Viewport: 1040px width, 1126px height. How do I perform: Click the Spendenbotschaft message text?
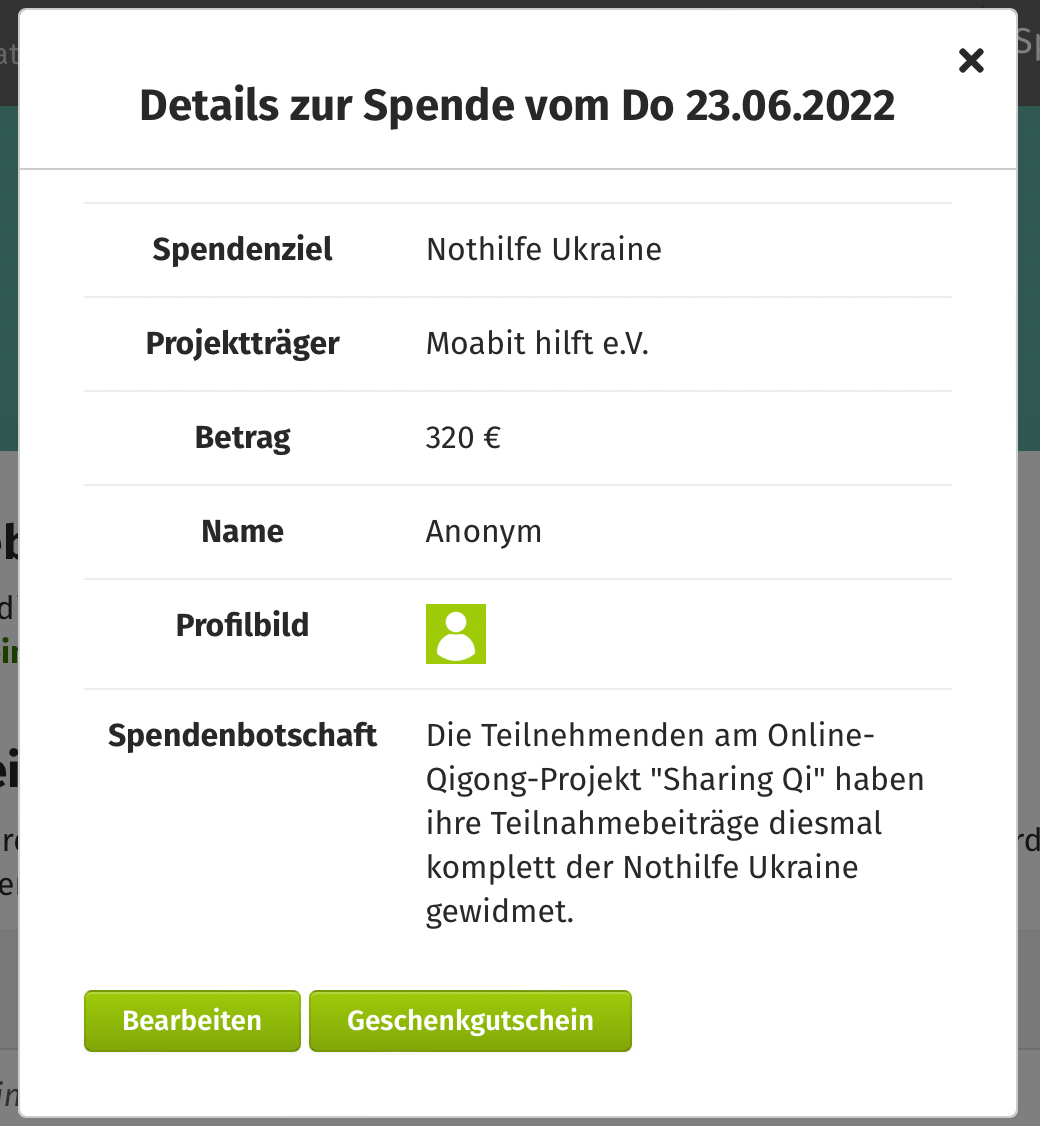[675, 823]
